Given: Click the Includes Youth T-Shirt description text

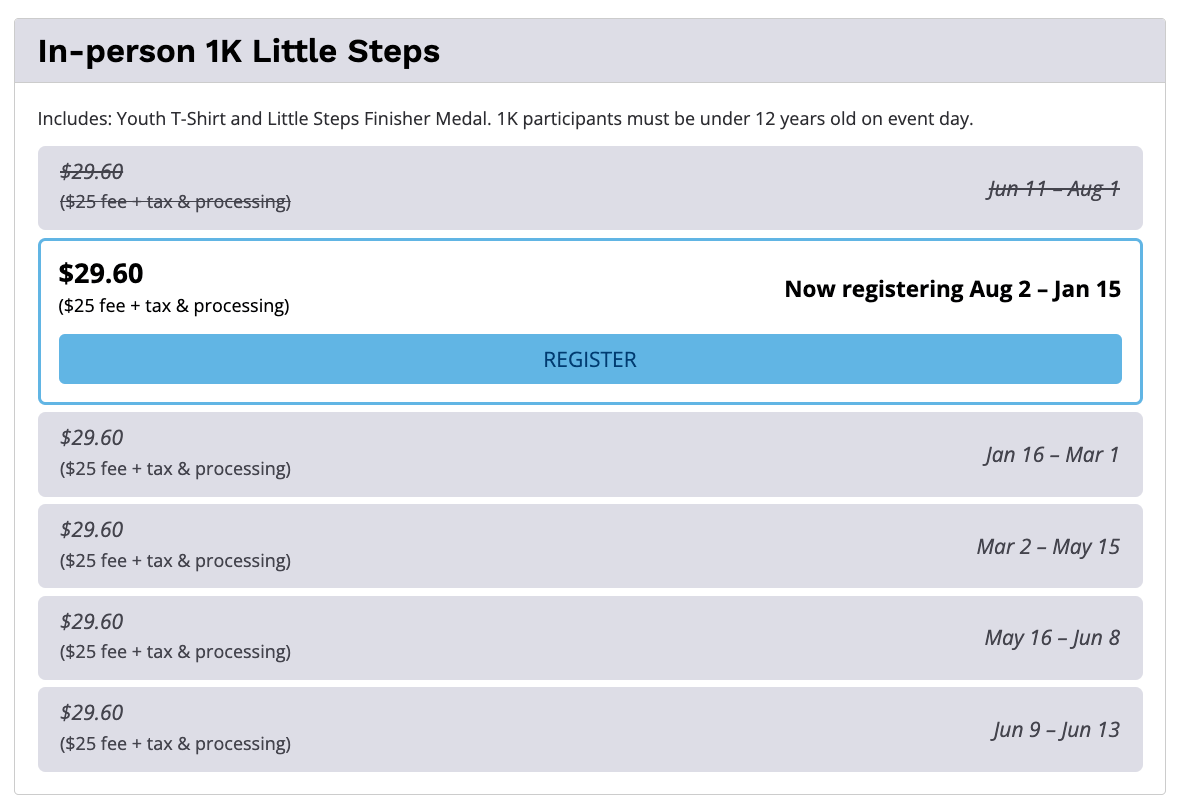Looking at the screenshot, I should 505,119.
